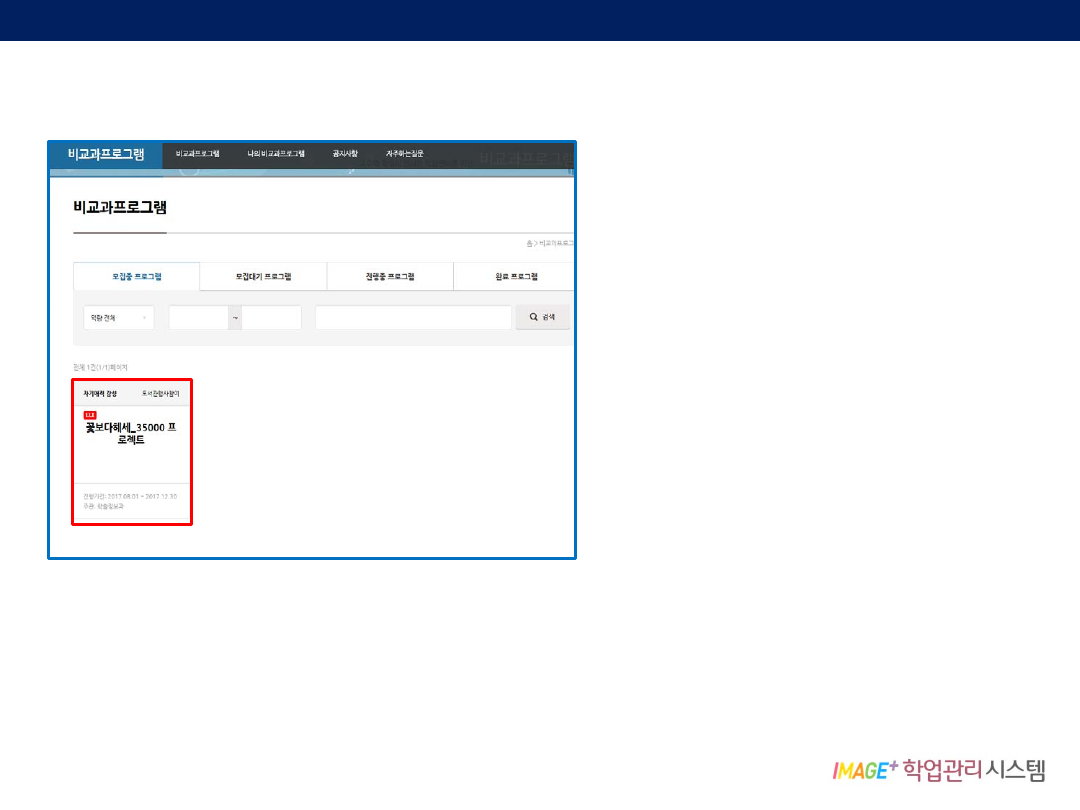
Task: Open 비교과프로그램 in the top navigation menu
Action: pyautogui.click(x=197, y=154)
